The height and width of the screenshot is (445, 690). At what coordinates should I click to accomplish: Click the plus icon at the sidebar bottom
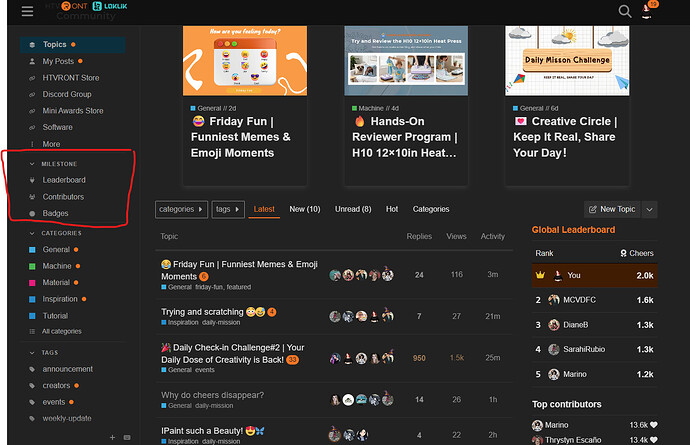click(113, 437)
